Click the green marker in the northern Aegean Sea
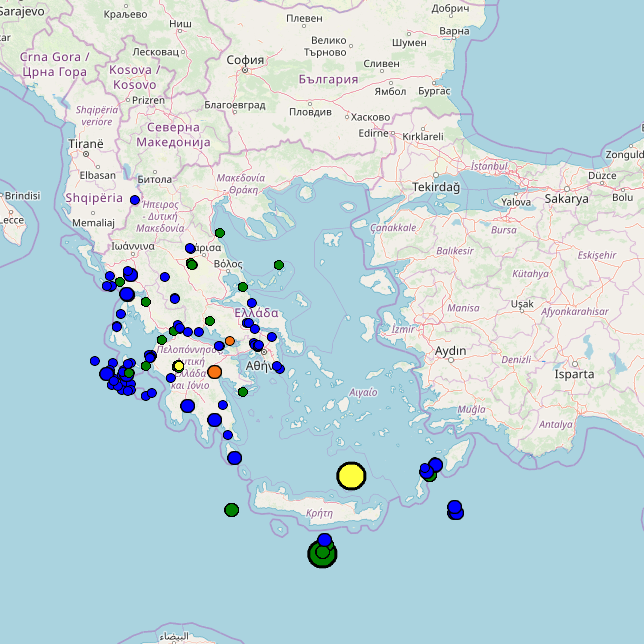 279,265
